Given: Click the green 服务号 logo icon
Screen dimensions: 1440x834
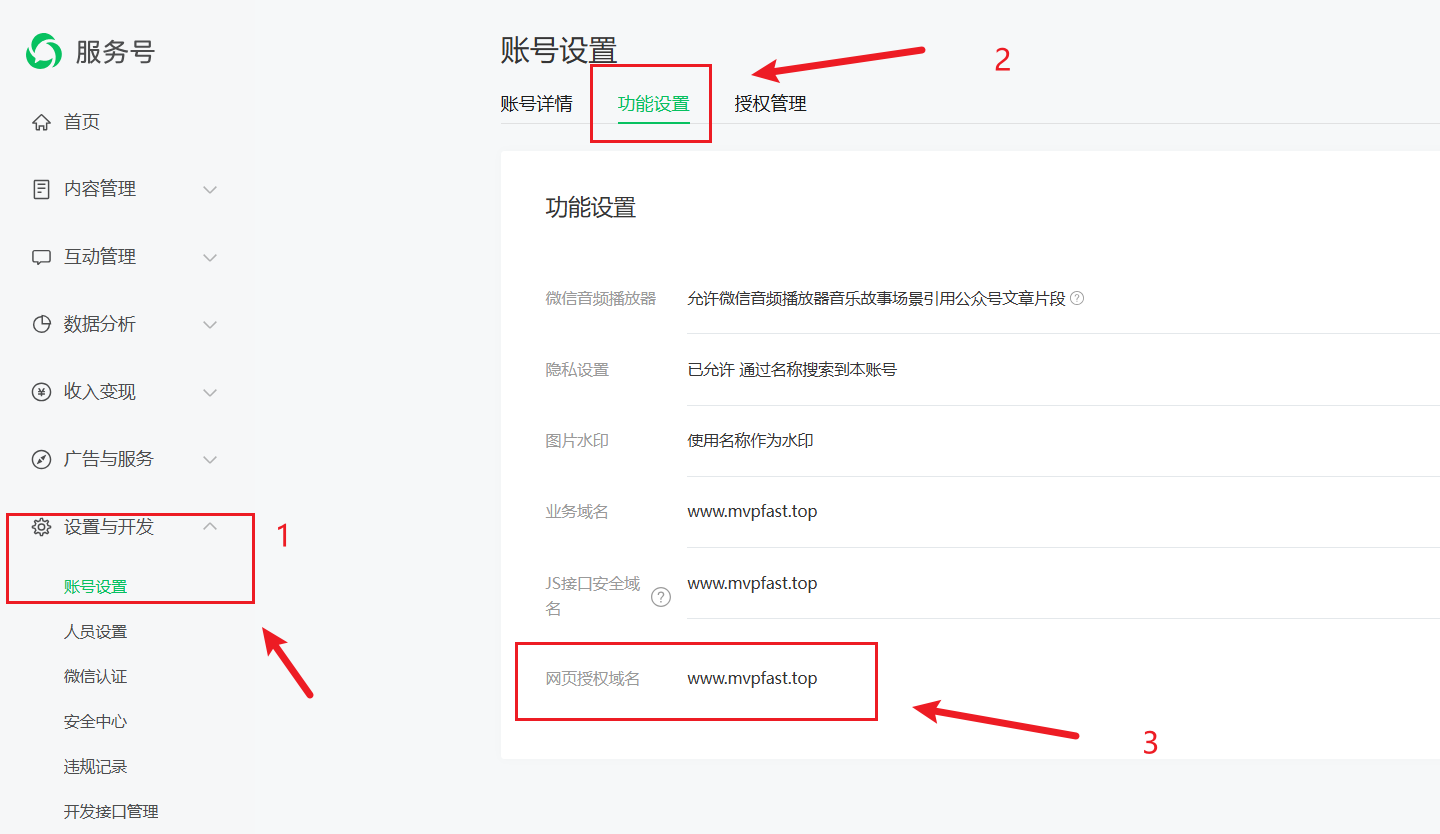Looking at the screenshot, I should (44, 51).
